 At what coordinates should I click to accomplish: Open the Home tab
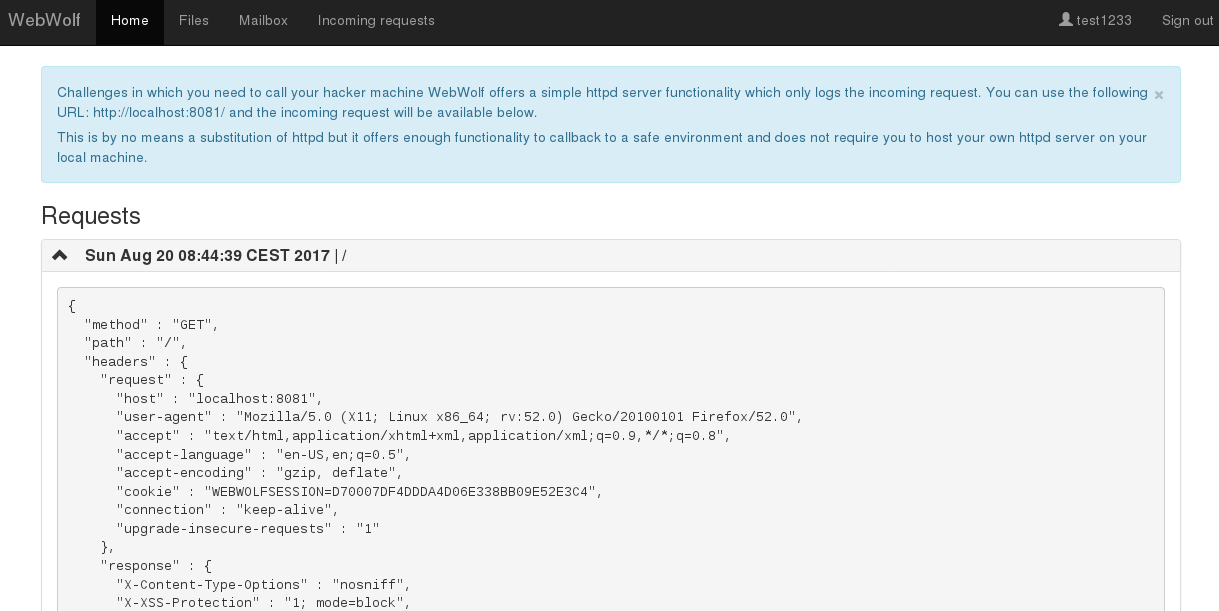130,21
